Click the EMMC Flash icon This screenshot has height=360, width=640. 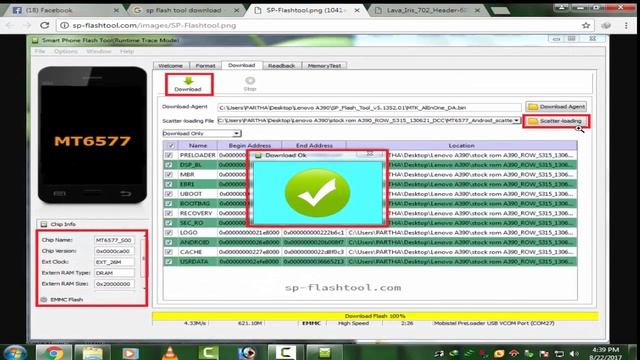(44, 300)
